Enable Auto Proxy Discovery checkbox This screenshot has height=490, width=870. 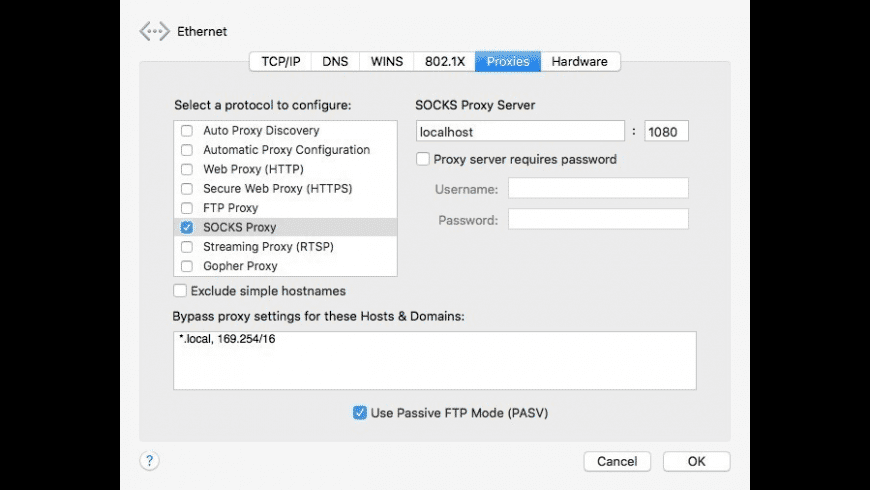[x=187, y=131]
